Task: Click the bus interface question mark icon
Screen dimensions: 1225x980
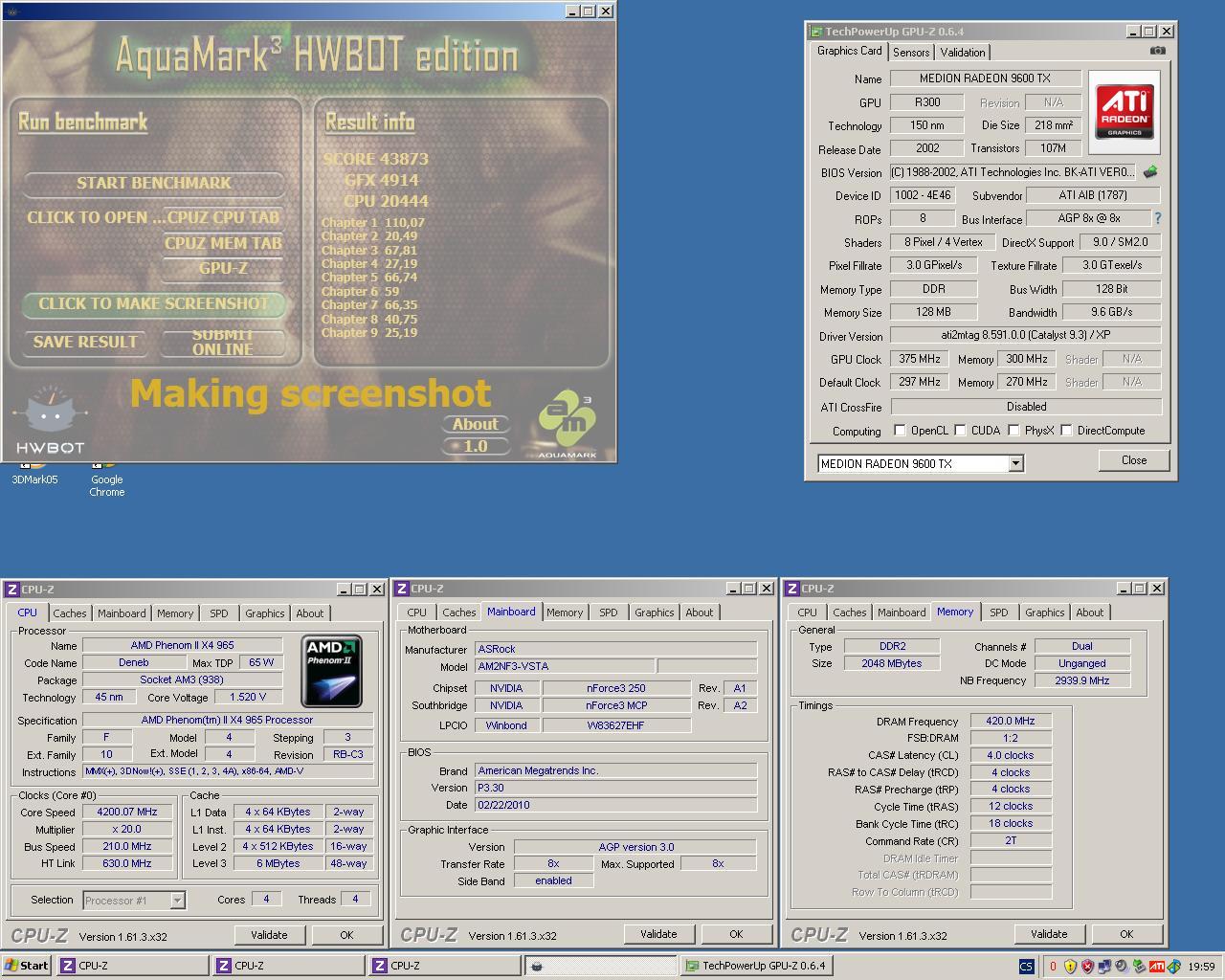Action: [x=1157, y=218]
